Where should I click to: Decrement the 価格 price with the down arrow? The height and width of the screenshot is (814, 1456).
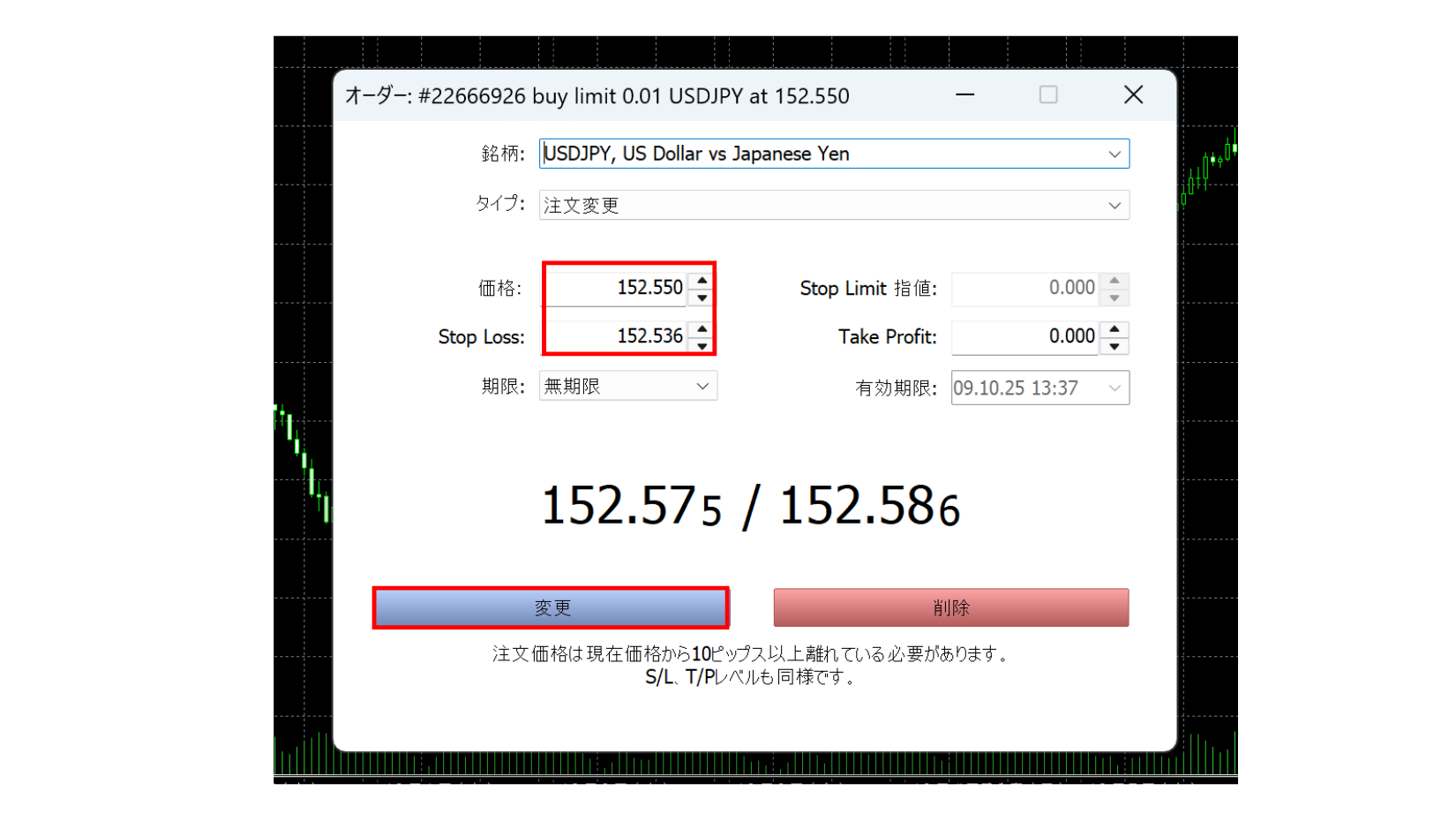pyautogui.click(x=701, y=297)
